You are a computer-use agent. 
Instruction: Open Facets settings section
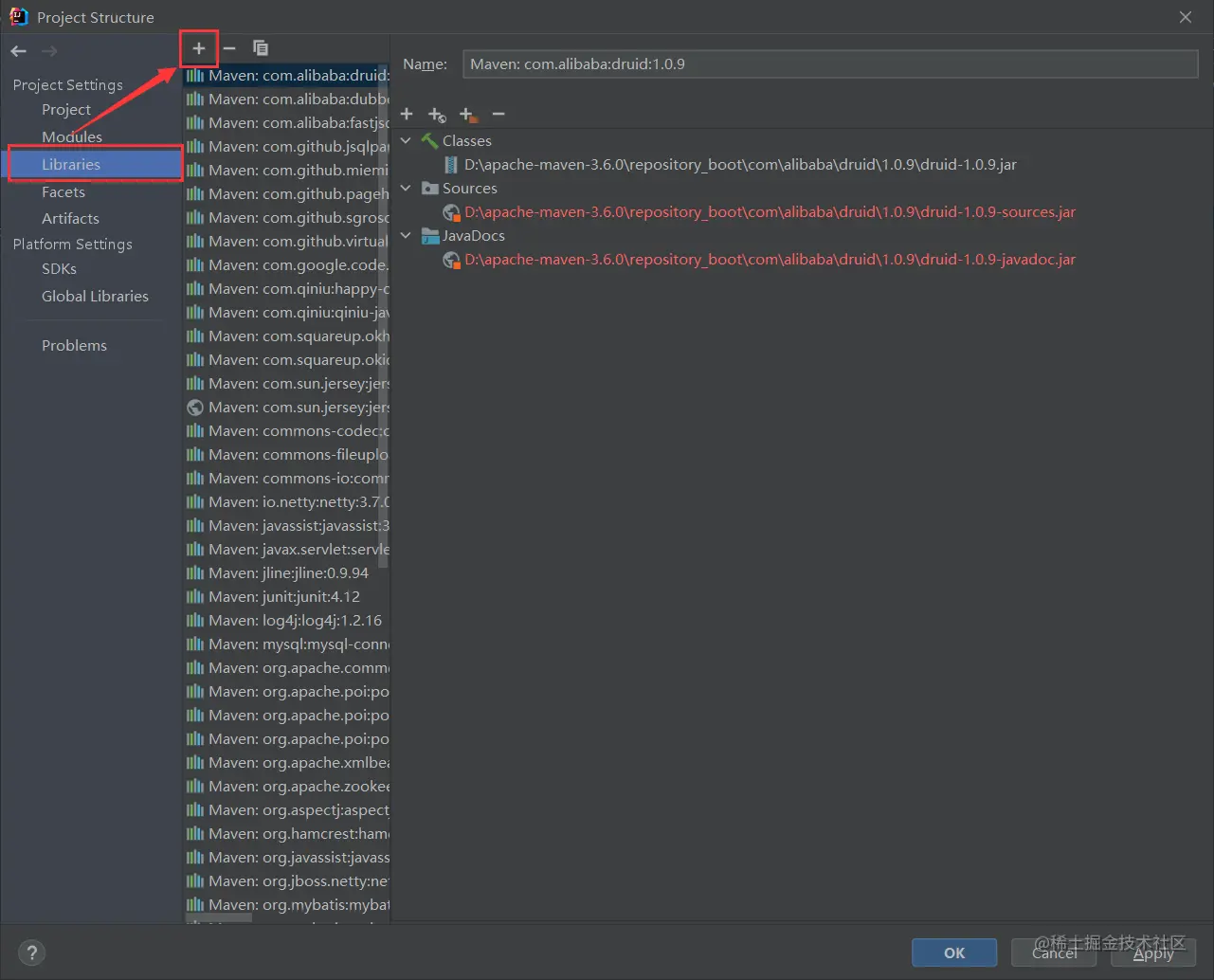[63, 191]
